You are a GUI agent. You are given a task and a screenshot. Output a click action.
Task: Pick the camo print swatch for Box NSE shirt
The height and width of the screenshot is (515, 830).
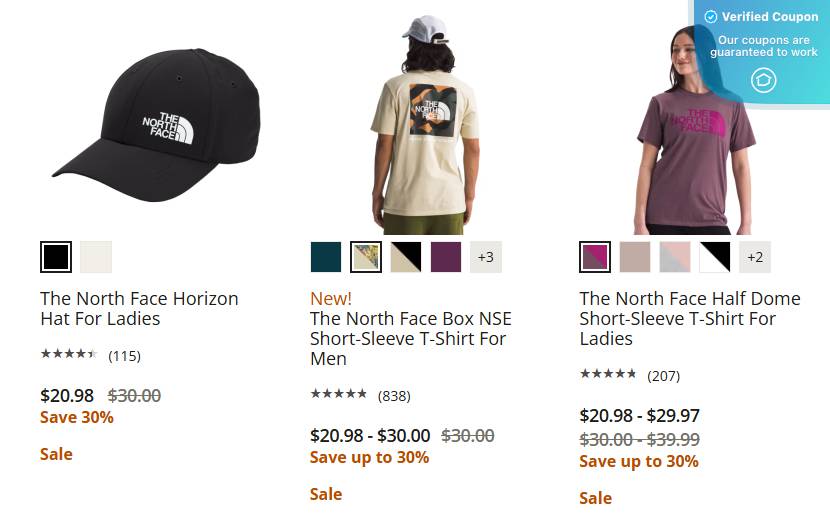366,257
